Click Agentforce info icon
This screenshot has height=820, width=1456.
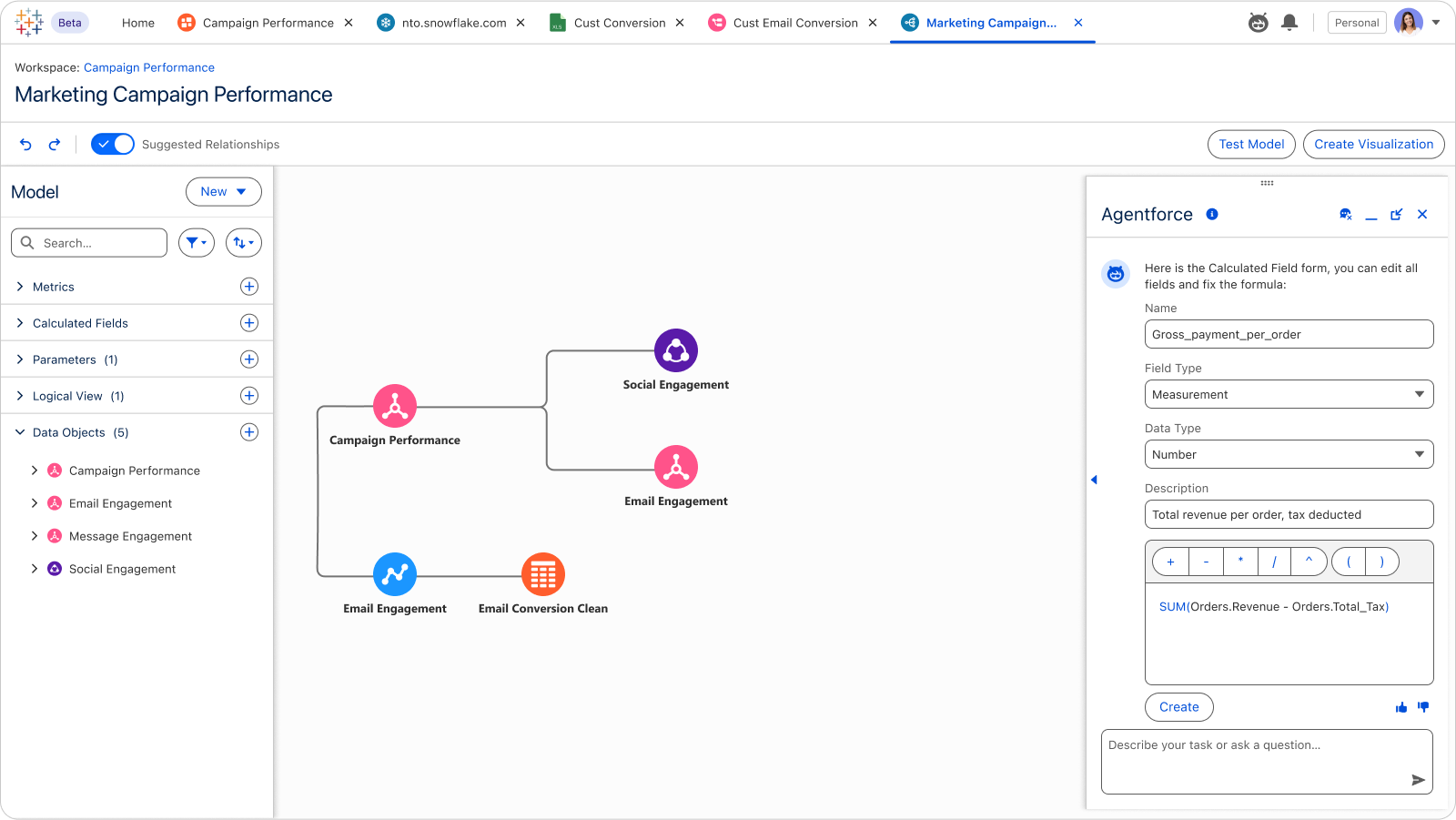[x=1212, y=214]
